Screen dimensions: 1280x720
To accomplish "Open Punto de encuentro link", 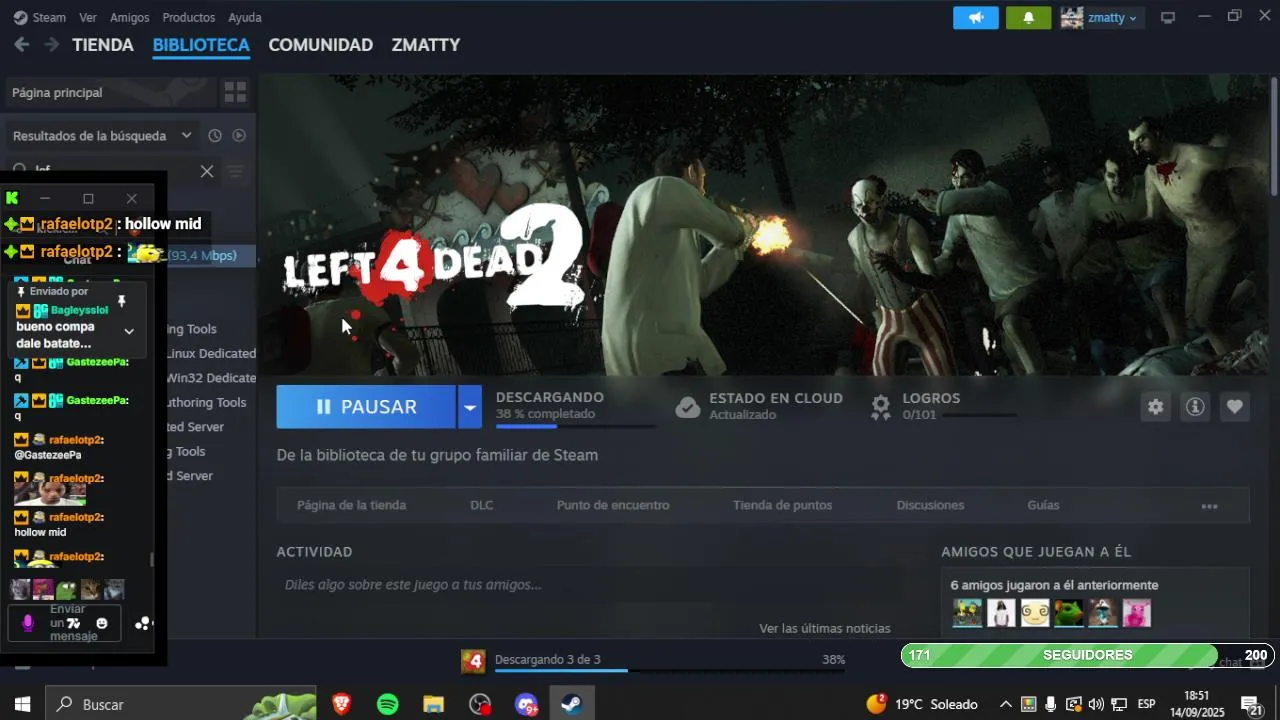I will [613, 505].
